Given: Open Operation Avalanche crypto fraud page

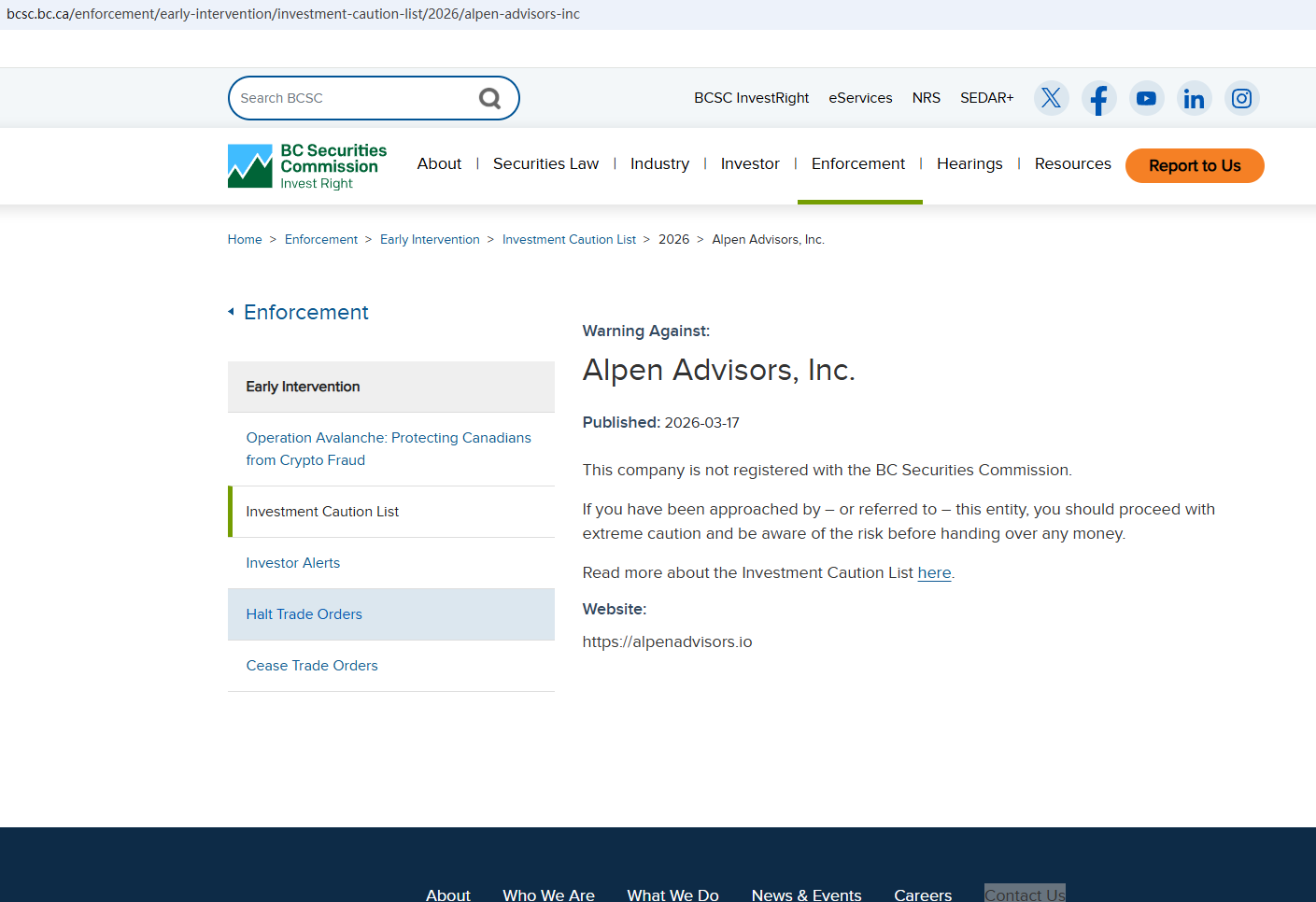Looking at the screenshot, I should pos(391,449).
